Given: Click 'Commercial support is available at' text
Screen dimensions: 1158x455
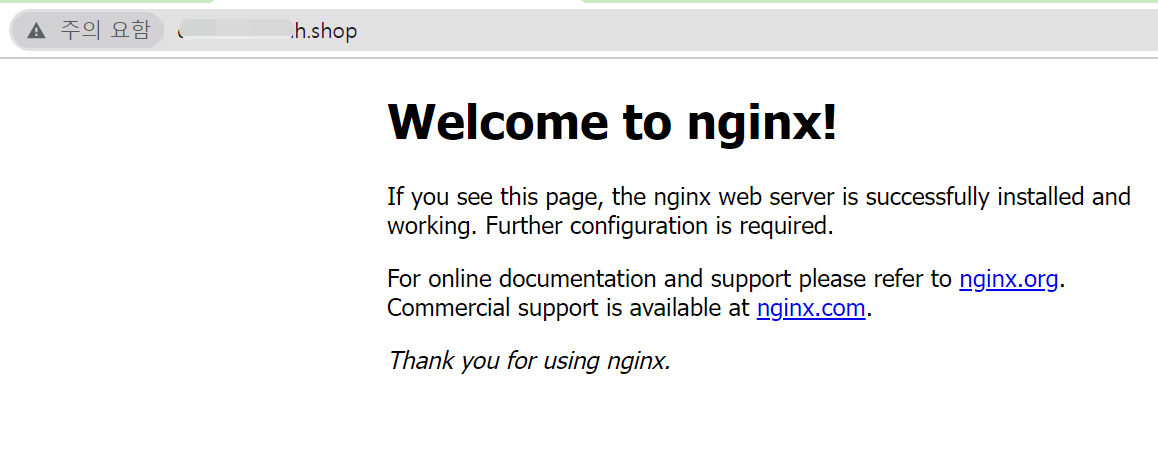Looking at the screenshot, I should (569, 307).
